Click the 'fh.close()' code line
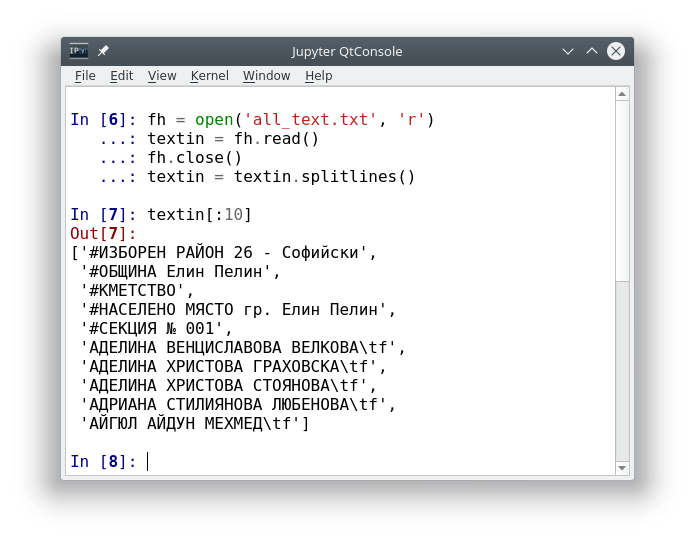The height and width of the screenshot is (541, 695). 194,158
